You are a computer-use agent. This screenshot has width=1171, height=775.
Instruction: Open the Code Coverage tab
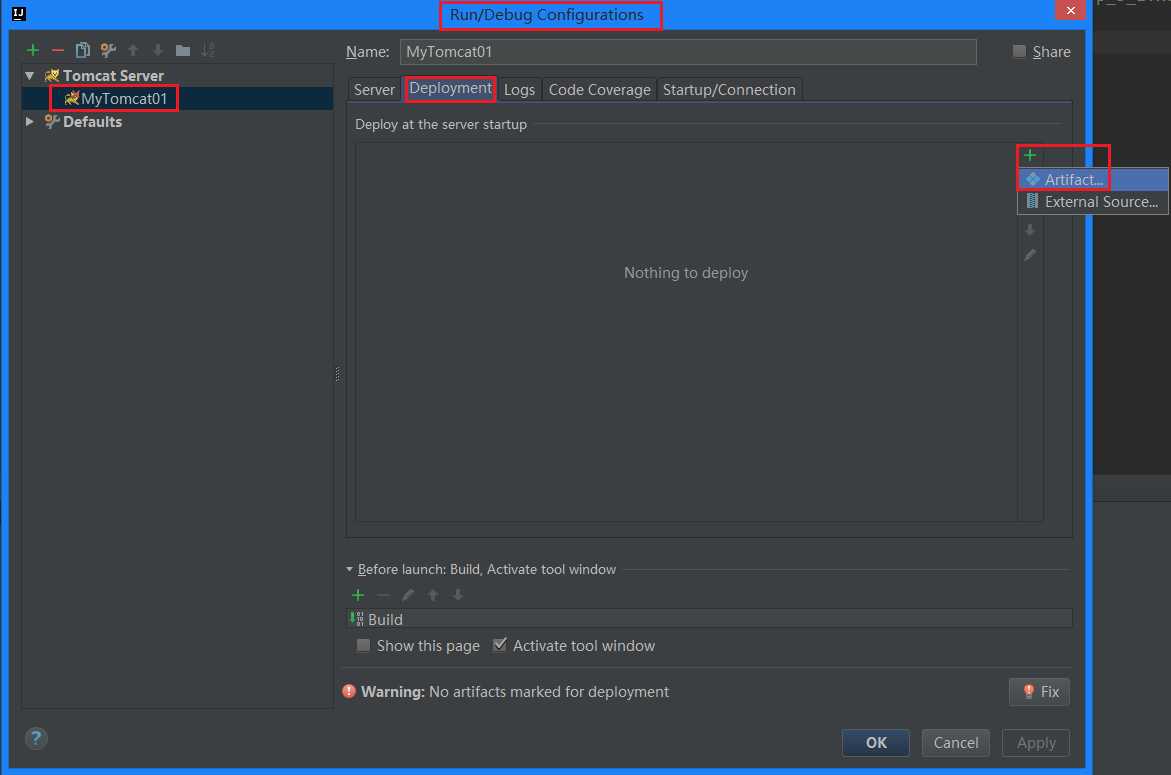point(600,90)
